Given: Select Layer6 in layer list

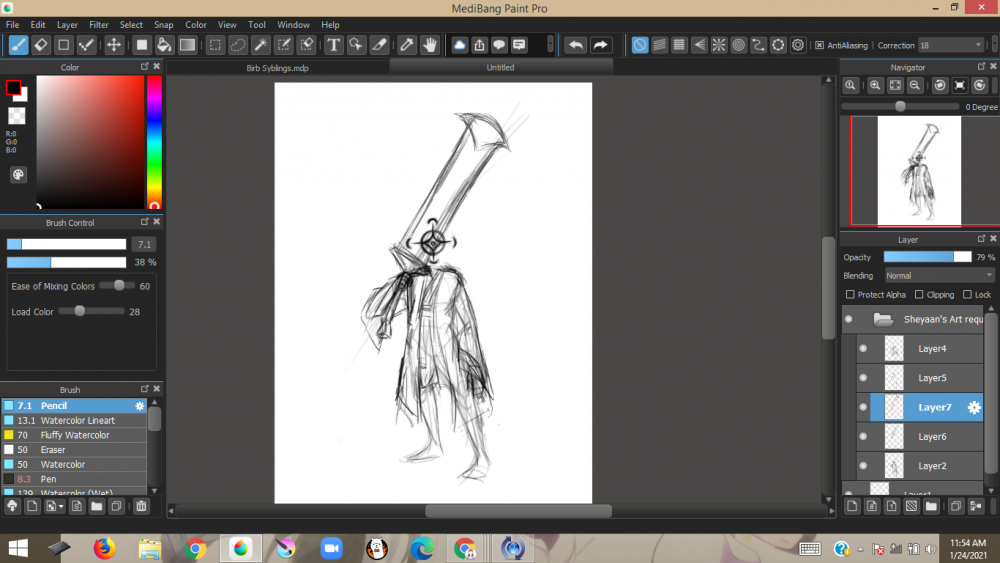Looking at the screenshot, I should point(926,437).
